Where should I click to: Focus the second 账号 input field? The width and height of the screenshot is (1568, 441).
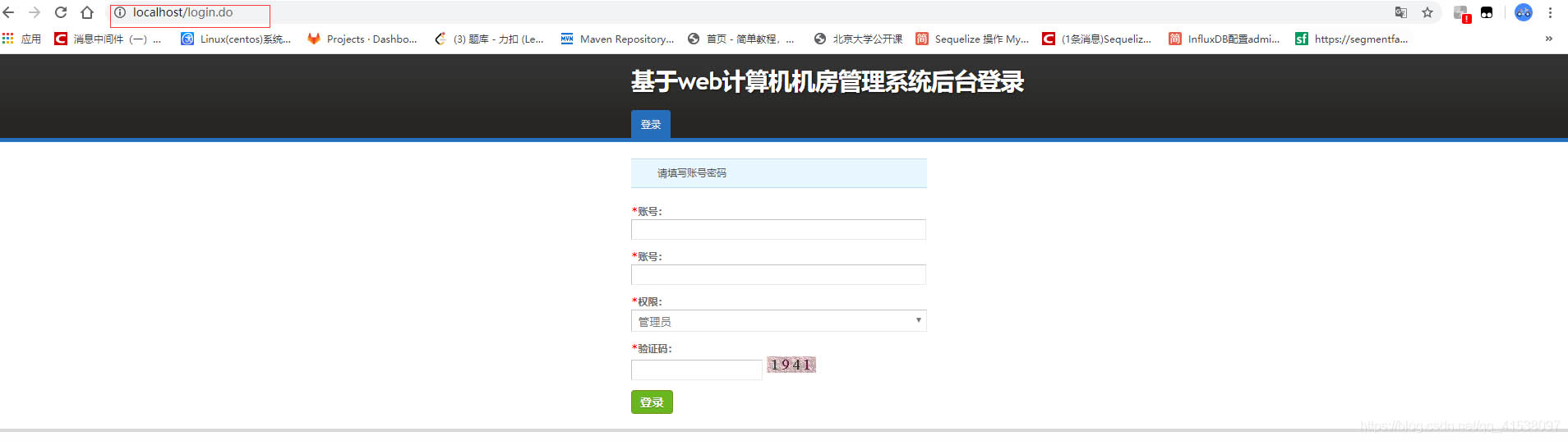pos(778,274)
